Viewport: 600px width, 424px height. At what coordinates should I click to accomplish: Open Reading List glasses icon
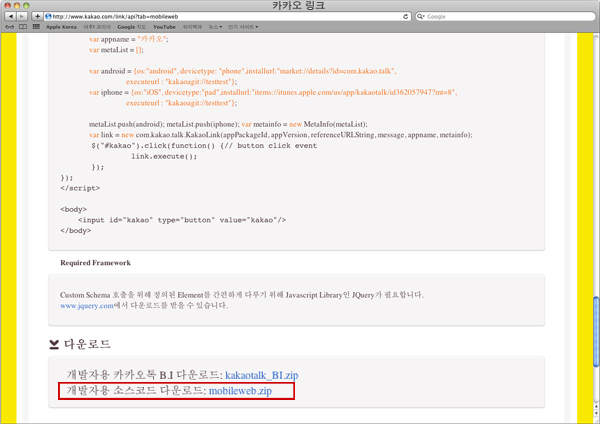10,27
